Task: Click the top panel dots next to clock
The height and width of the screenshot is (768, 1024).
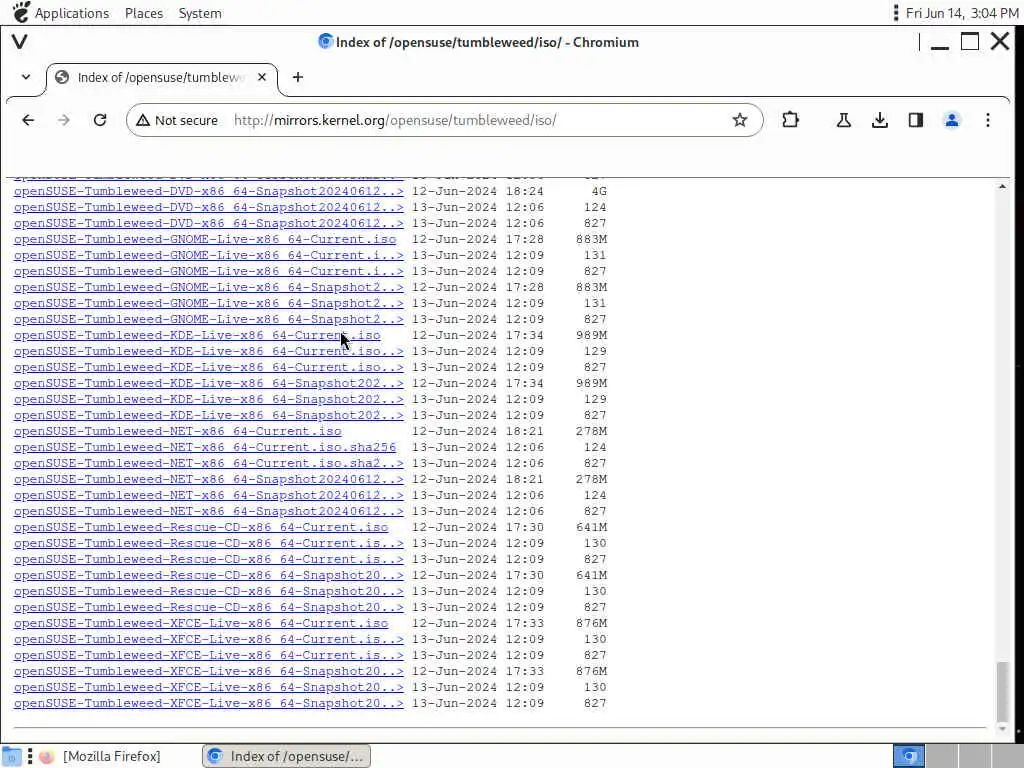Action: pos(895,13)
